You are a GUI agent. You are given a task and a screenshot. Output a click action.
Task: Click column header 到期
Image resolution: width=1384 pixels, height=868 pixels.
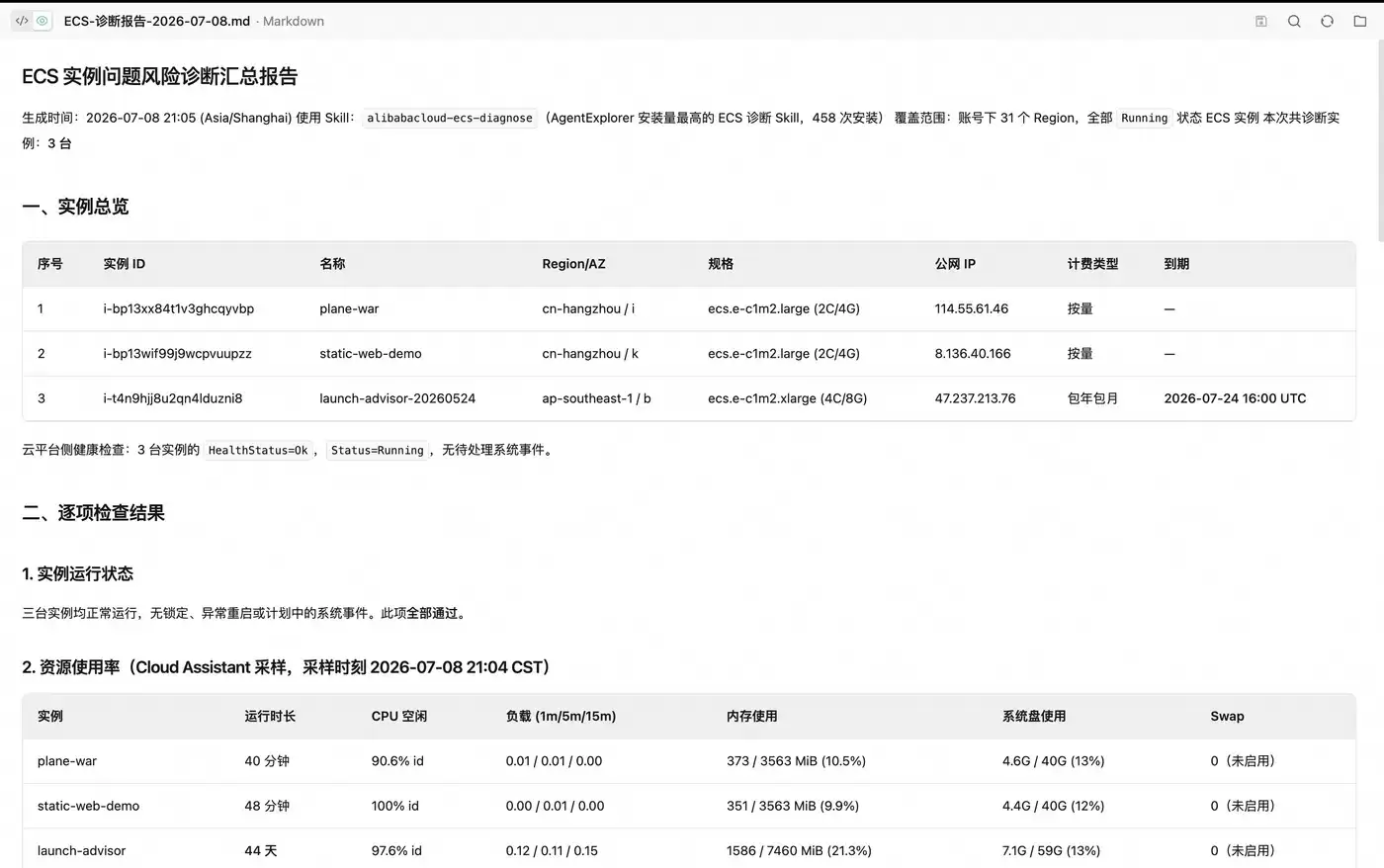pyautogui.click(x=1176, y=264)
